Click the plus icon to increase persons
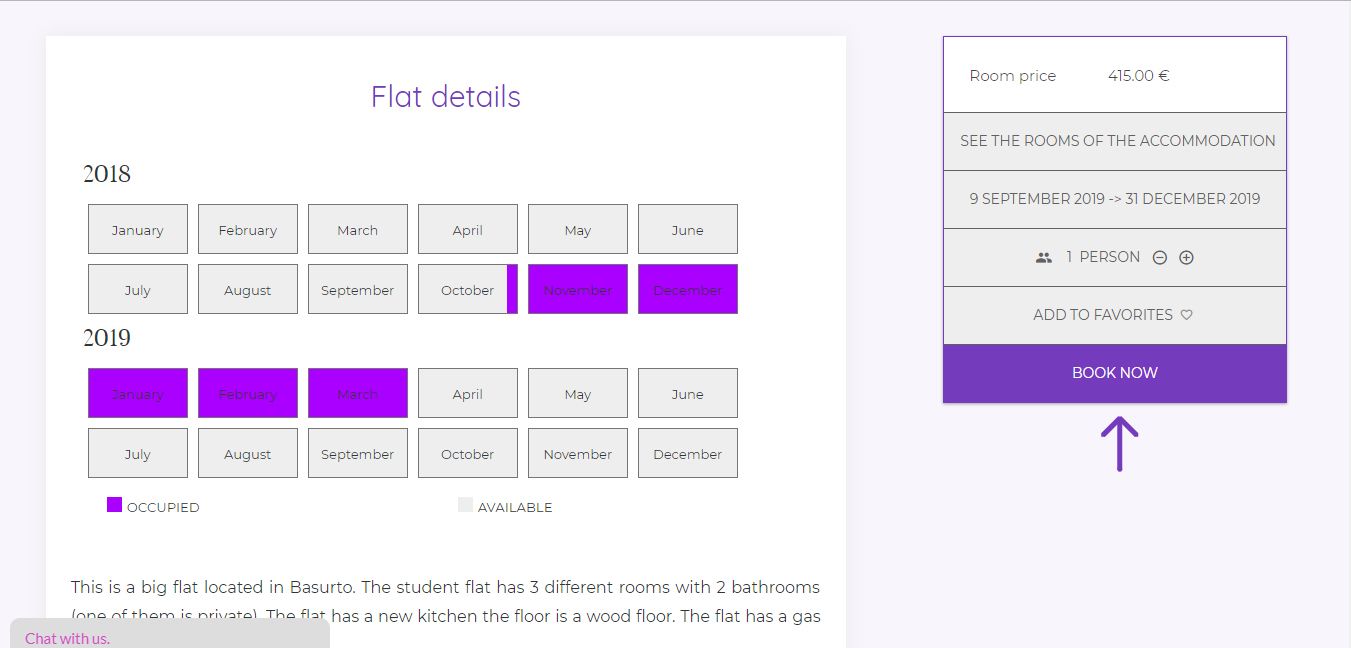The image size is (1351, 648). 1186,258
